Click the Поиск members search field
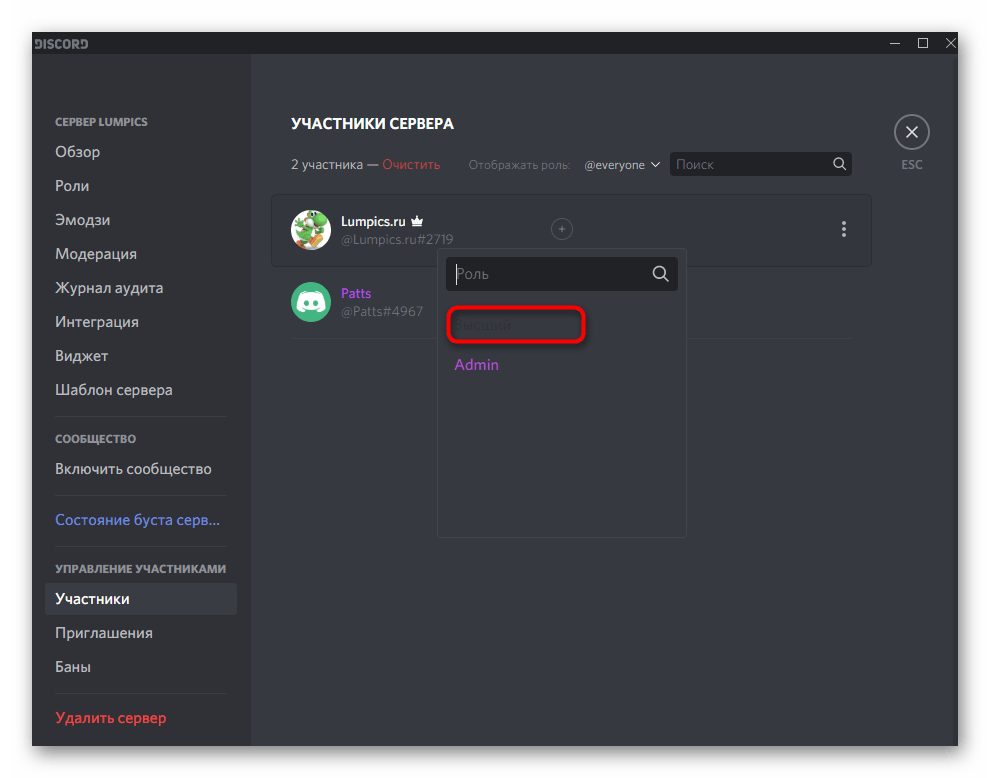 (750, 164)
